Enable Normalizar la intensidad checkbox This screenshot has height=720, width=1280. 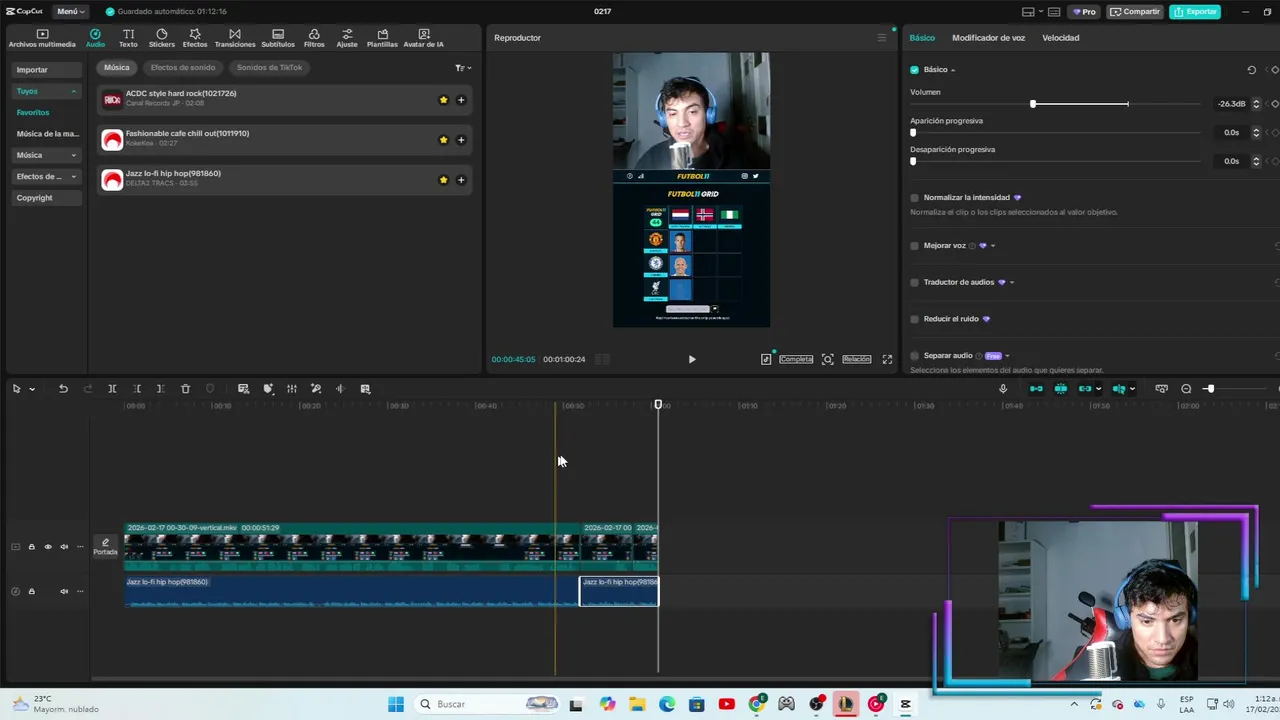pos(914,198)
